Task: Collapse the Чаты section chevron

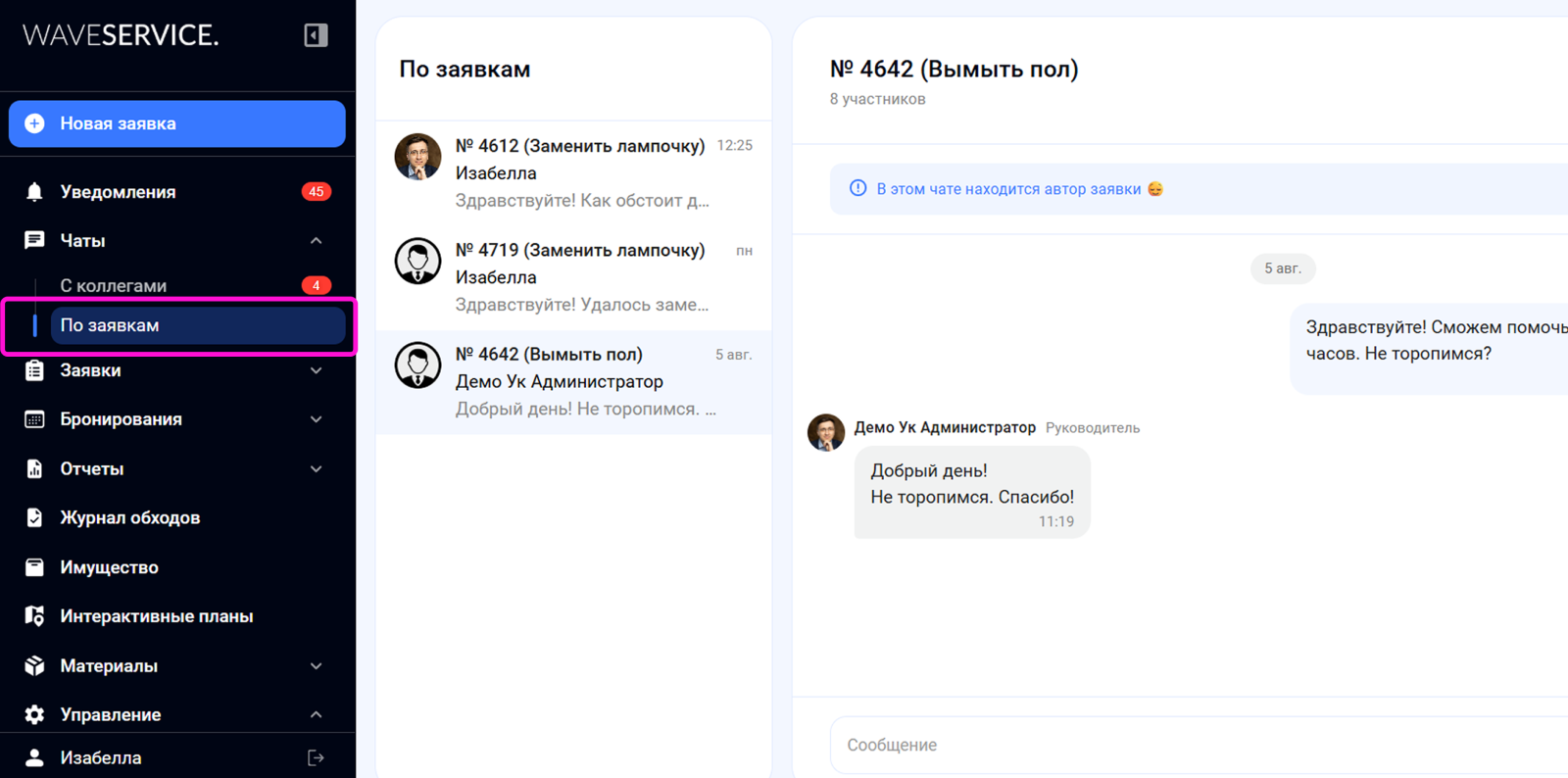Action: (316, 240)
